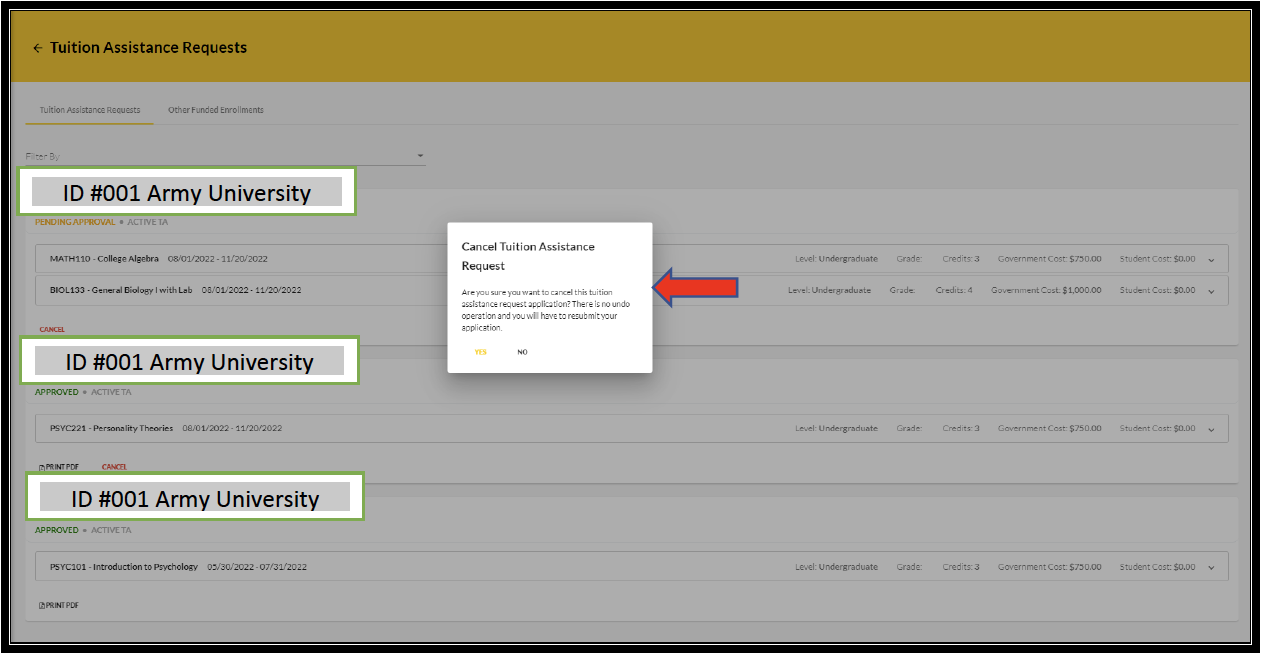Cancel the pending approval request
The width and height of the screenshot is (1262, 655).
52,329
